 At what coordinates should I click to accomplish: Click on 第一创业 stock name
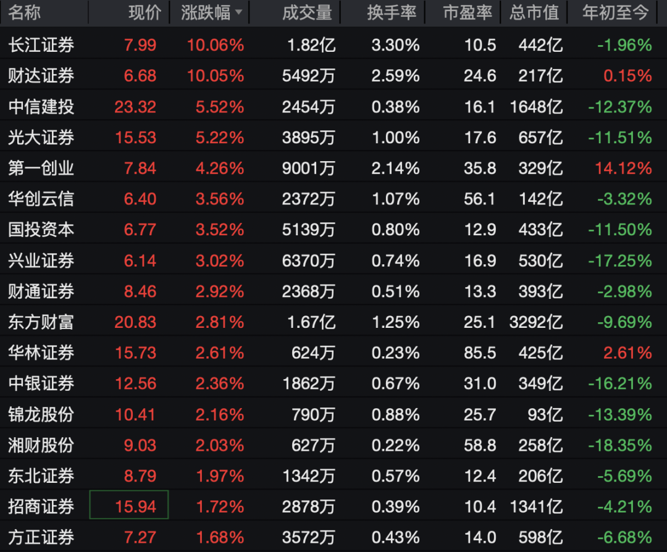click(x=41, y=168)
